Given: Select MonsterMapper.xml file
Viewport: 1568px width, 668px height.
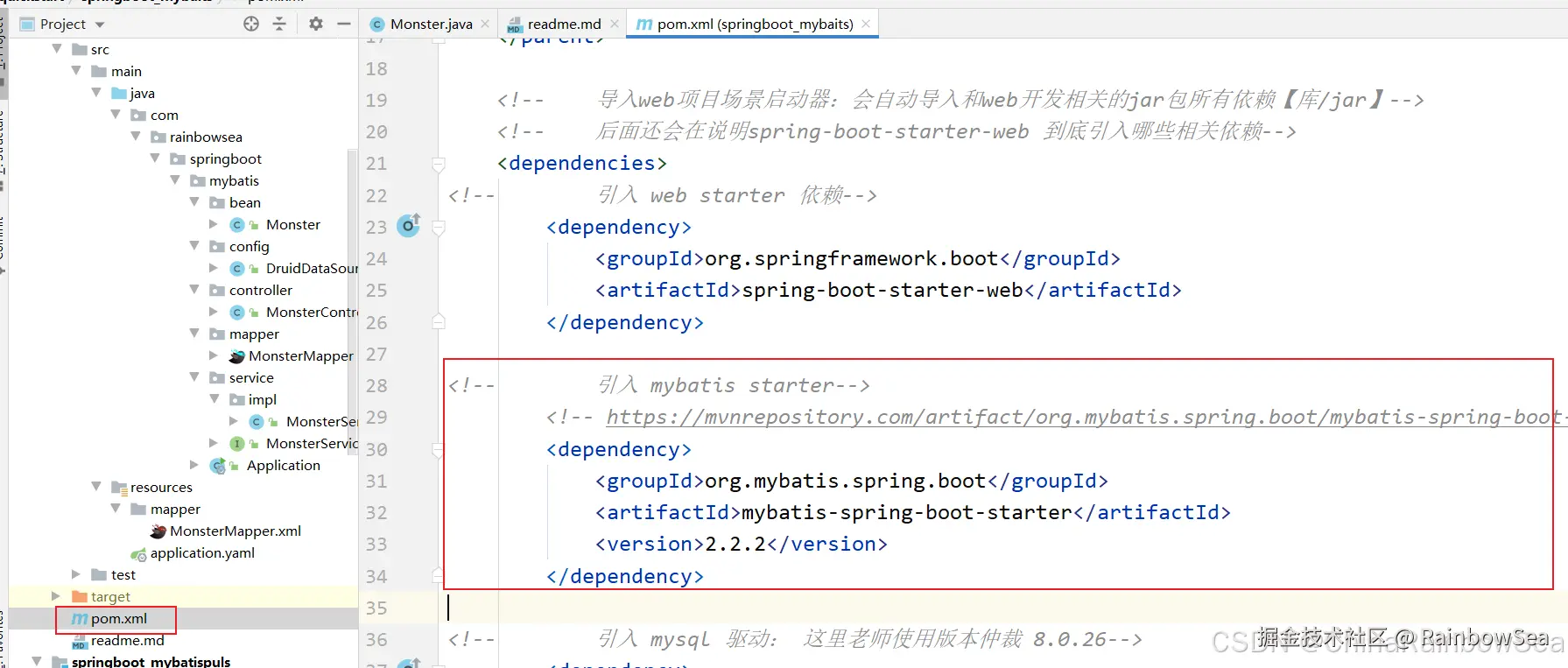Looking at the screenshot, I should 235,531.
